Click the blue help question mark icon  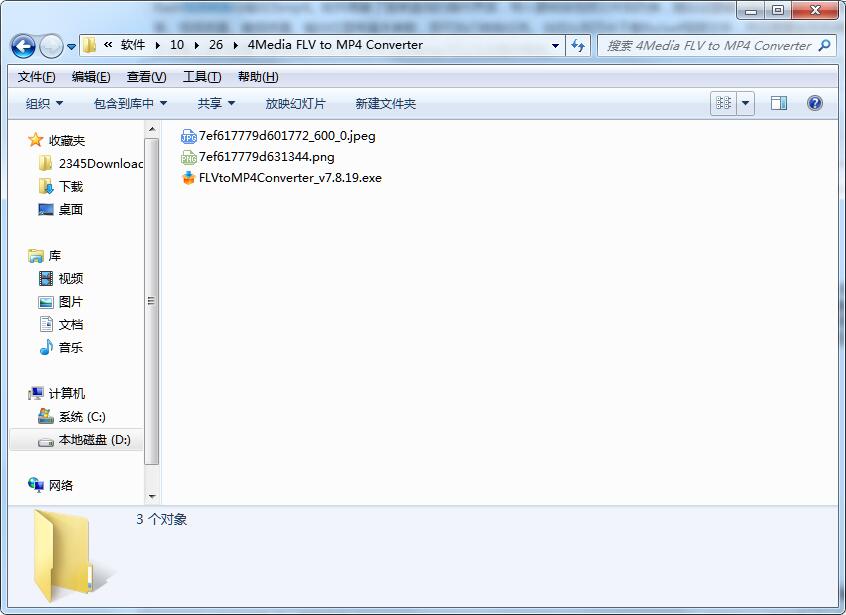point(815,103)
